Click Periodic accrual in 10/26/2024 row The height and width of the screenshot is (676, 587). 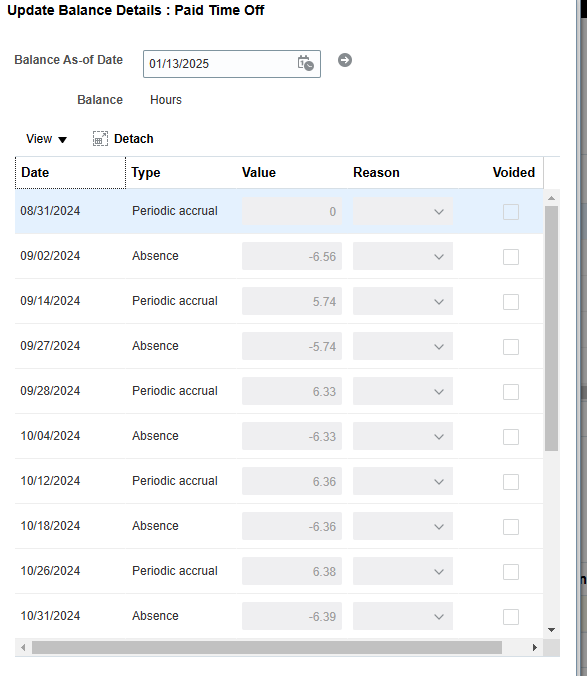[x=175, y=570]
